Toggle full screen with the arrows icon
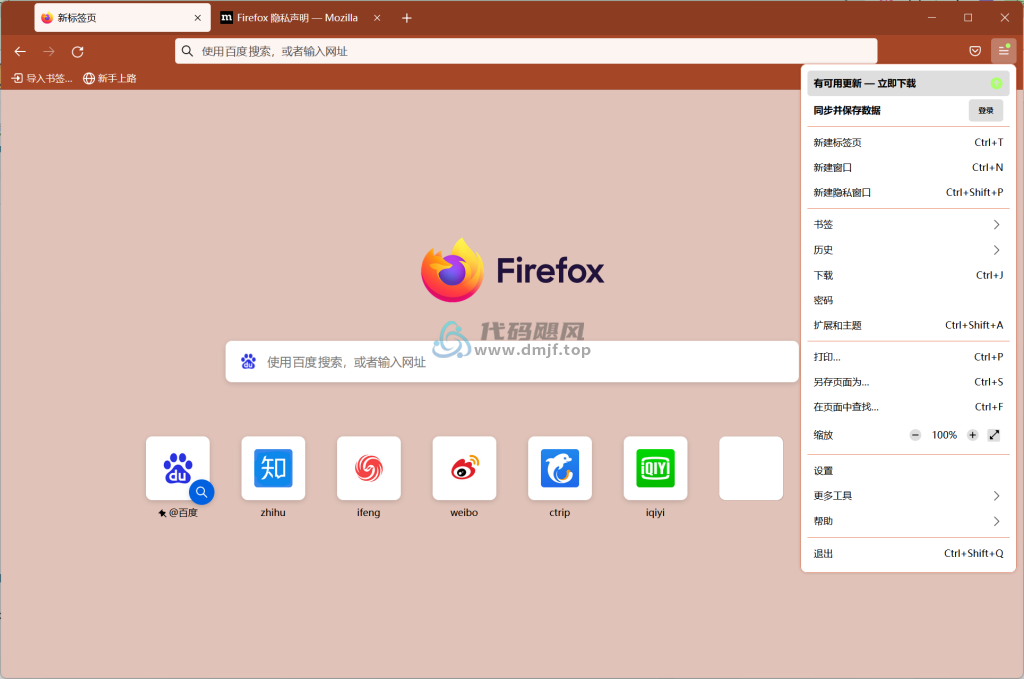Image resolution: width=1024 pixels, height=679 pixels. pyautogui.click(x=994, y=435)
